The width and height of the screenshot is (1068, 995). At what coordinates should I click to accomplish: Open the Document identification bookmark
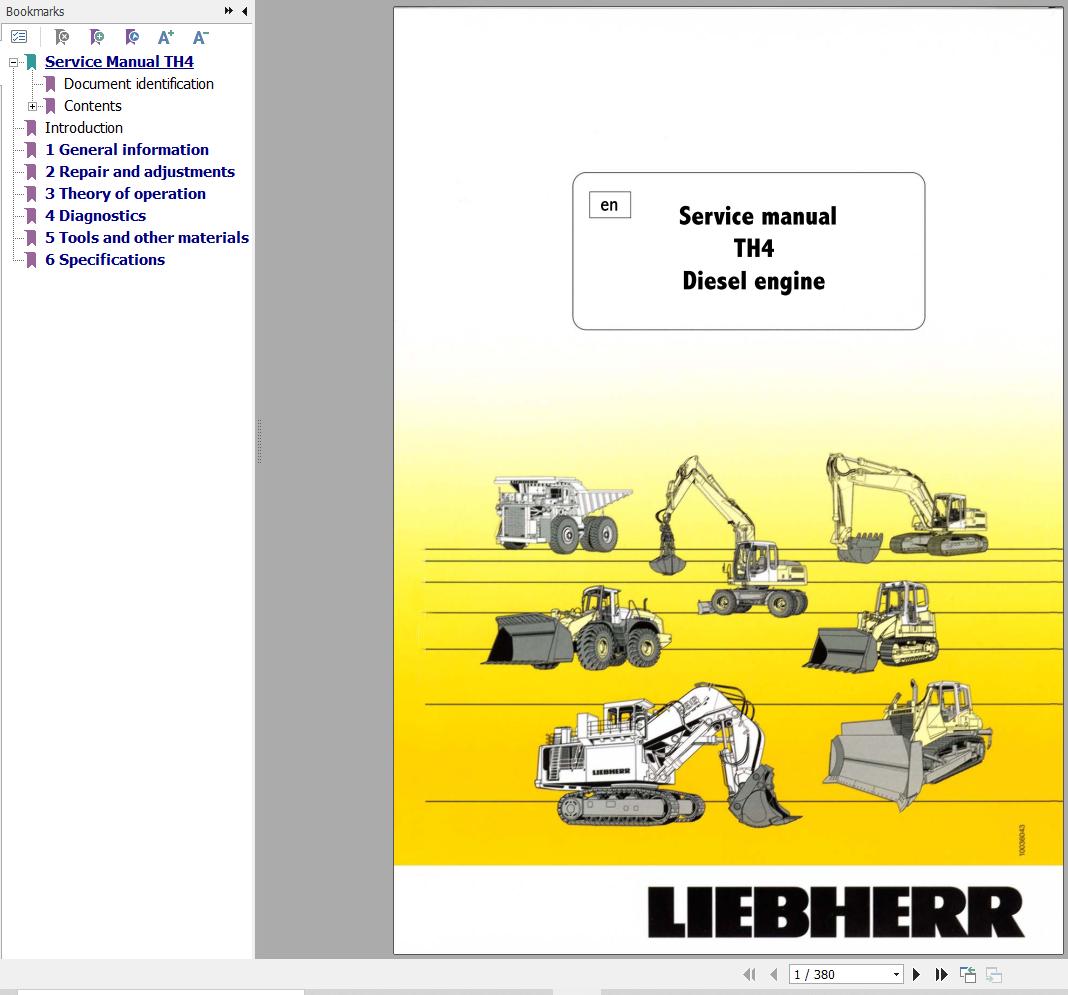[x=139, y=84]
